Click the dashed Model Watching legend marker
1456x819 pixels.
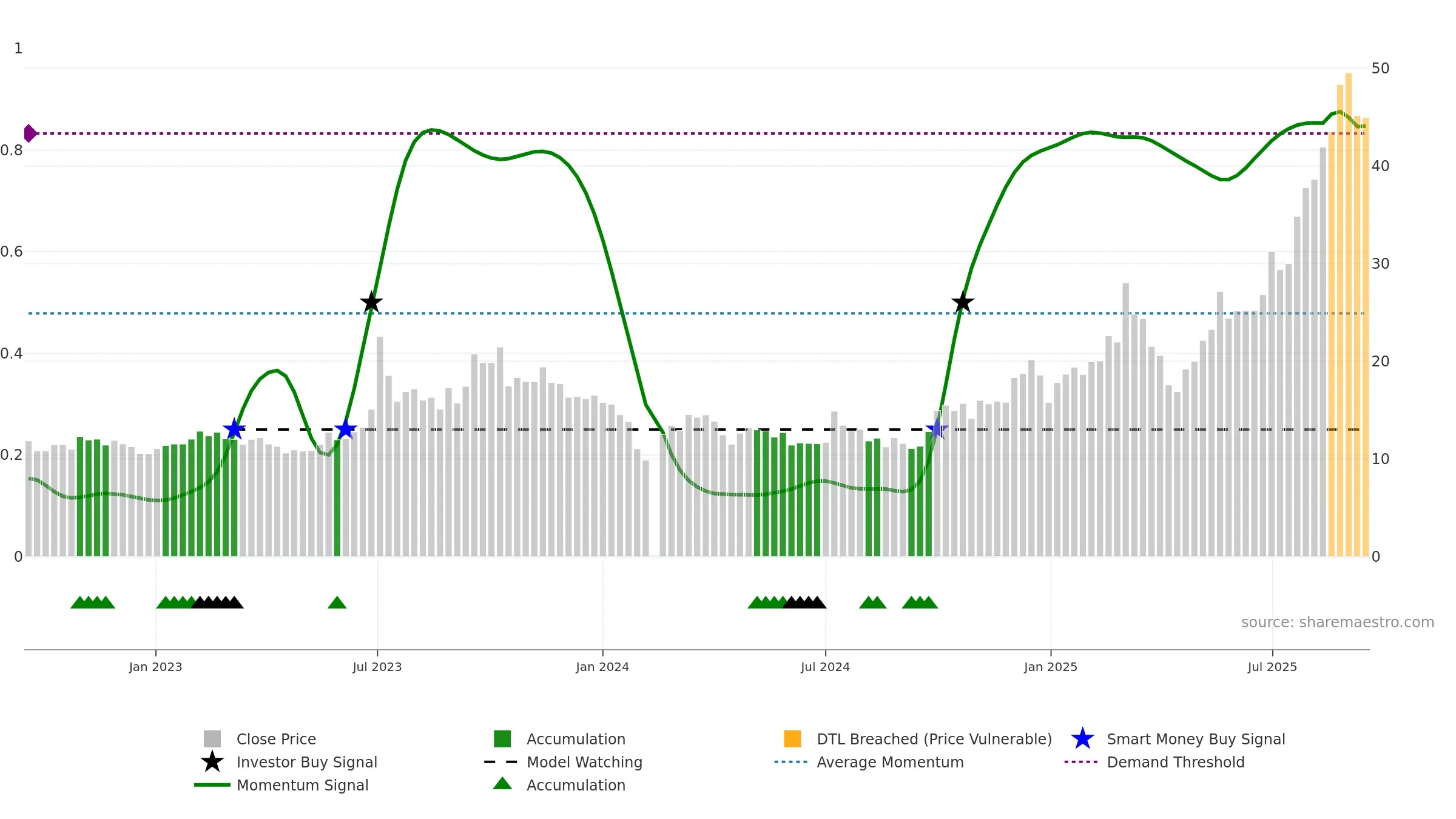[x=501, y=762]
